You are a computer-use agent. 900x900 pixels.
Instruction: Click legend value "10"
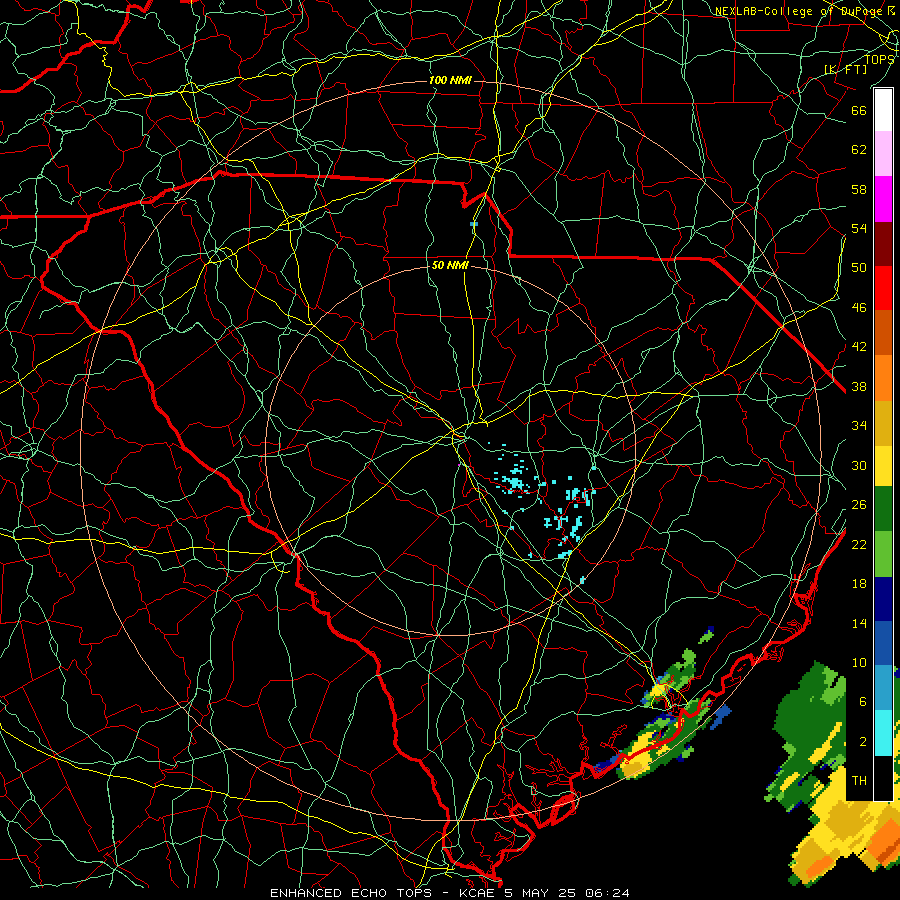[x=859, y=663]
